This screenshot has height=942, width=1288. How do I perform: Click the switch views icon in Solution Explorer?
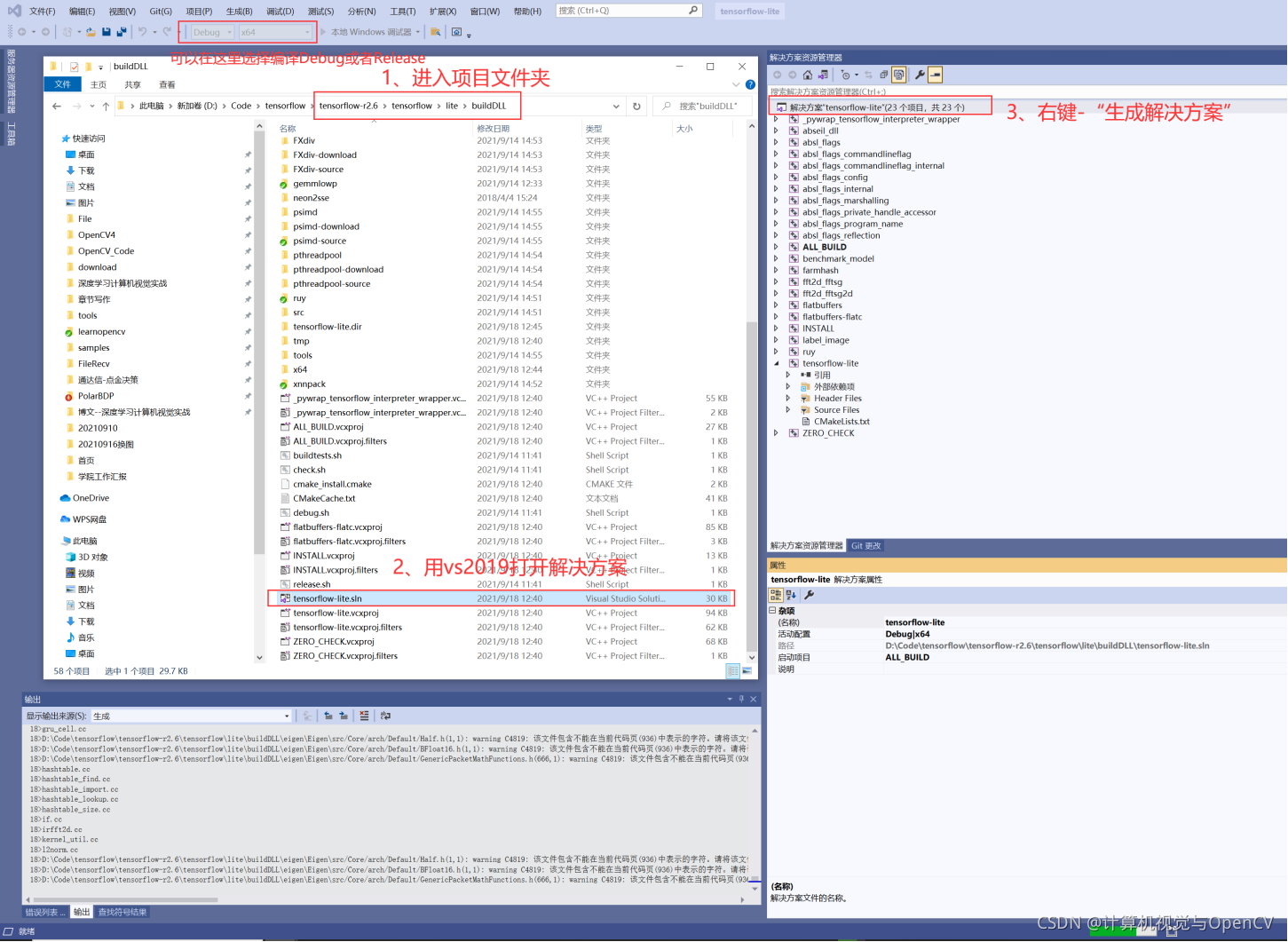tap(823, 75)
